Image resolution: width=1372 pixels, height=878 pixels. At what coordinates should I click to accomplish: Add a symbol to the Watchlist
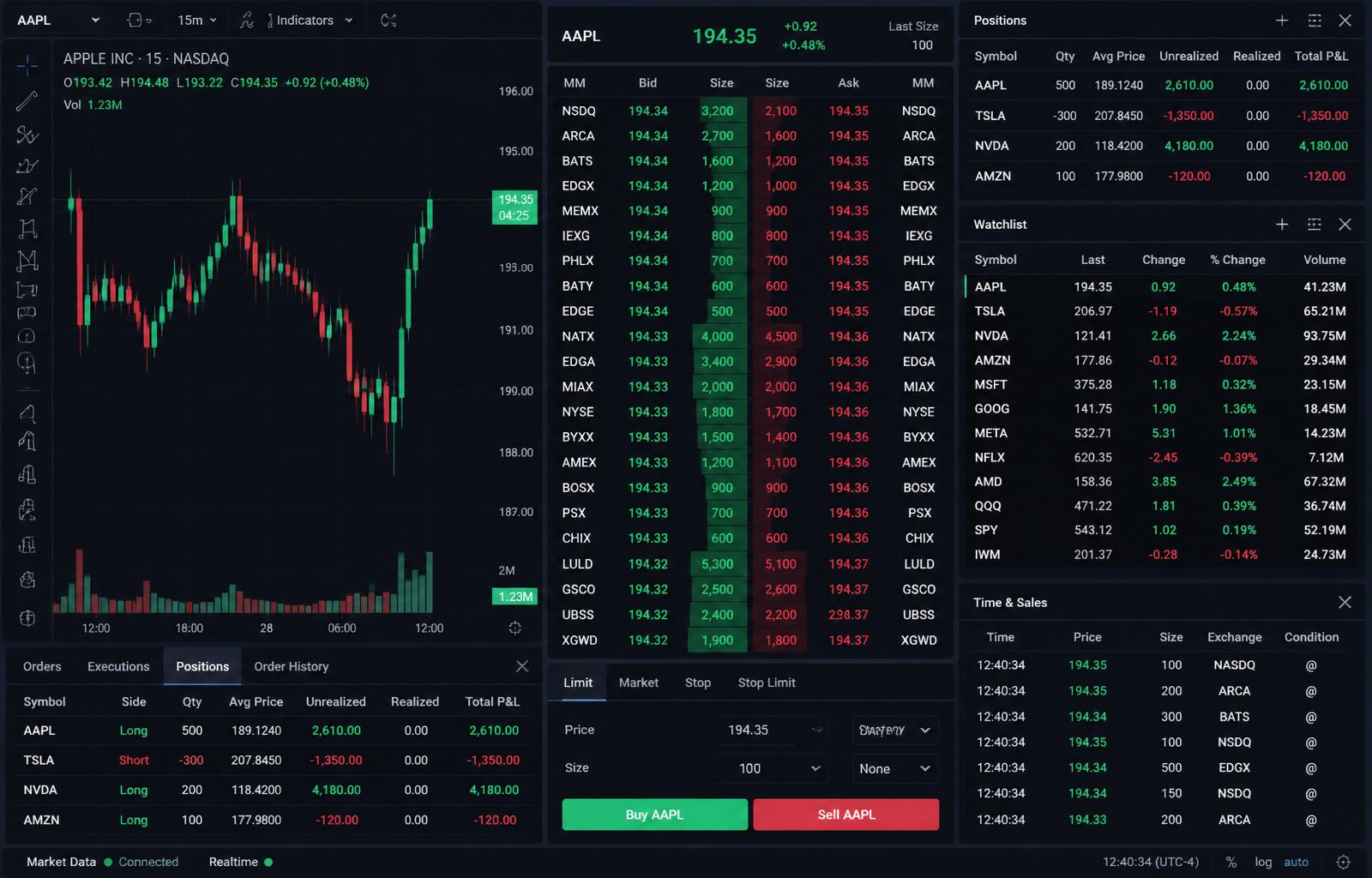[x=1282, y=224]
